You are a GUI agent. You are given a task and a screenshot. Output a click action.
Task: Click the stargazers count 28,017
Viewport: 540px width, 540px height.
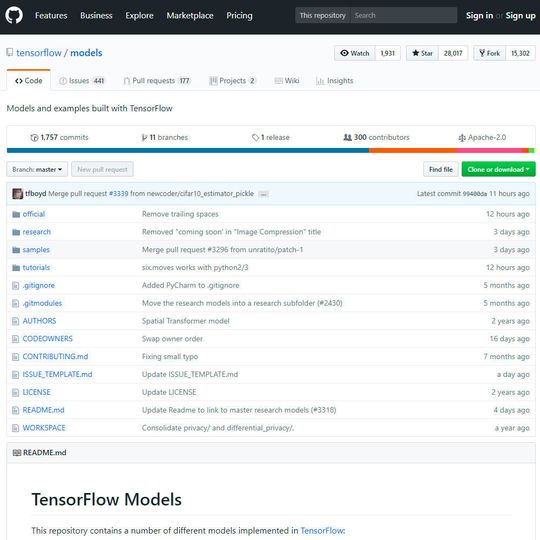tap(453, 53)
